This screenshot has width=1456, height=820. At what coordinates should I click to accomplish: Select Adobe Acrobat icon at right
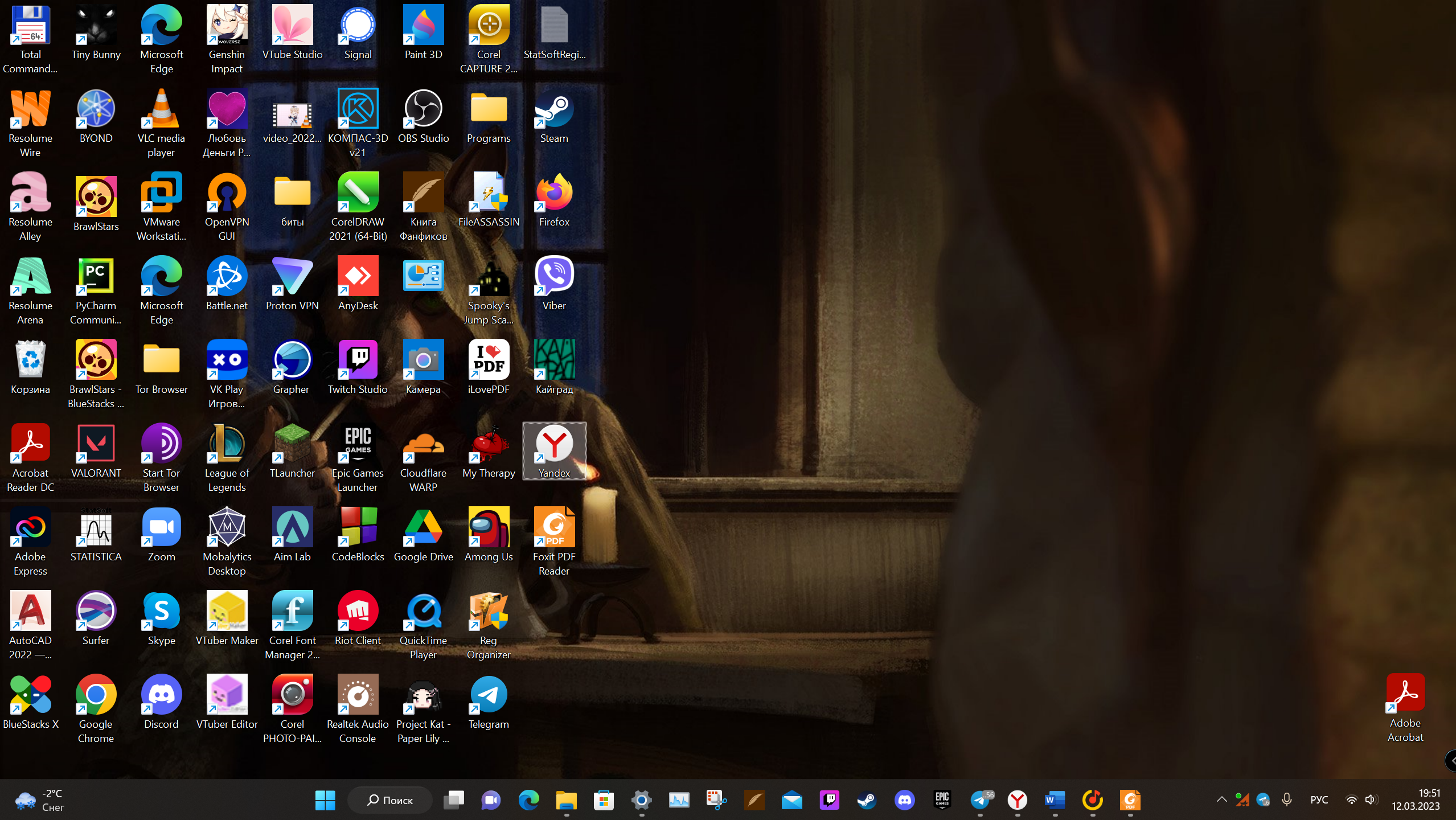coord(1405,707)
